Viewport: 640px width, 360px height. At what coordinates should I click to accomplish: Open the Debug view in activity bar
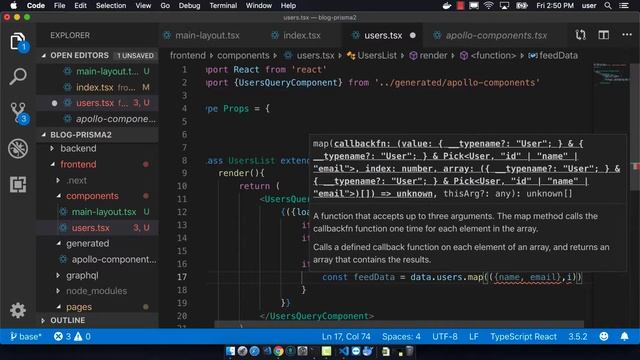18,148
